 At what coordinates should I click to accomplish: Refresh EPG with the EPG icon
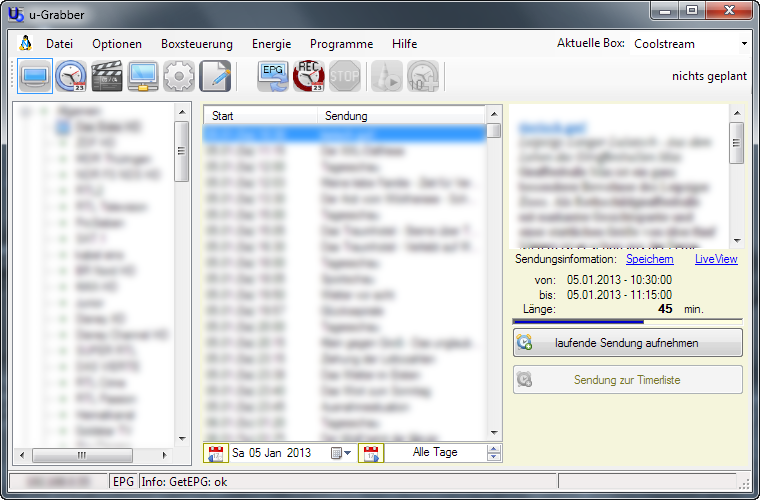click(x=272, y=76)
